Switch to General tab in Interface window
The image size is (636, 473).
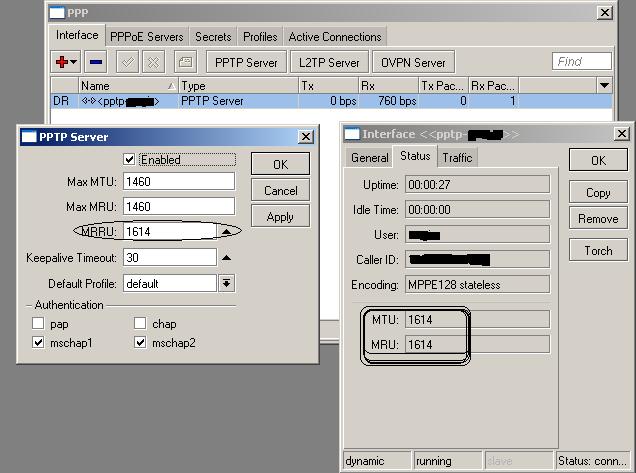click(370, 157)
